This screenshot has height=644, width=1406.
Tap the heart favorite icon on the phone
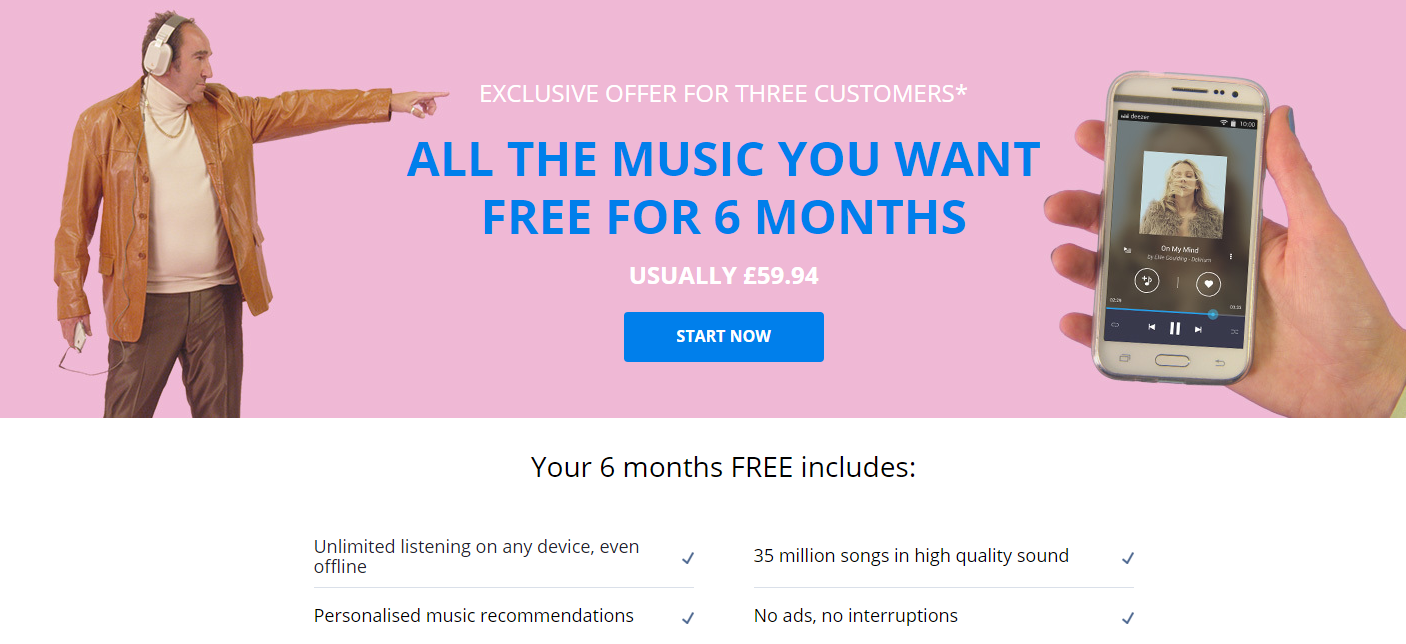pos(1209,284)
